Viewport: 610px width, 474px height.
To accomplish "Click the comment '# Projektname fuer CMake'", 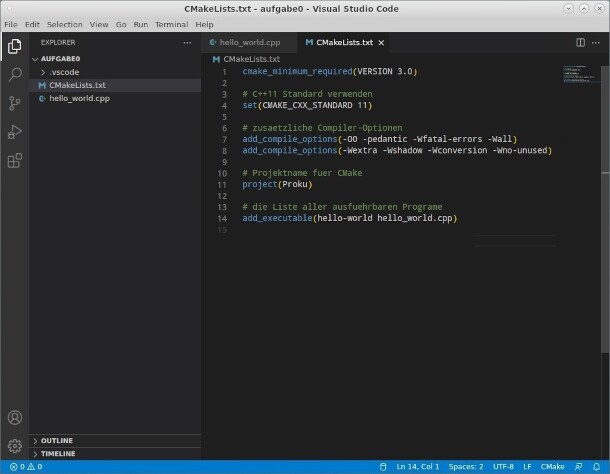I will (302, 173).
